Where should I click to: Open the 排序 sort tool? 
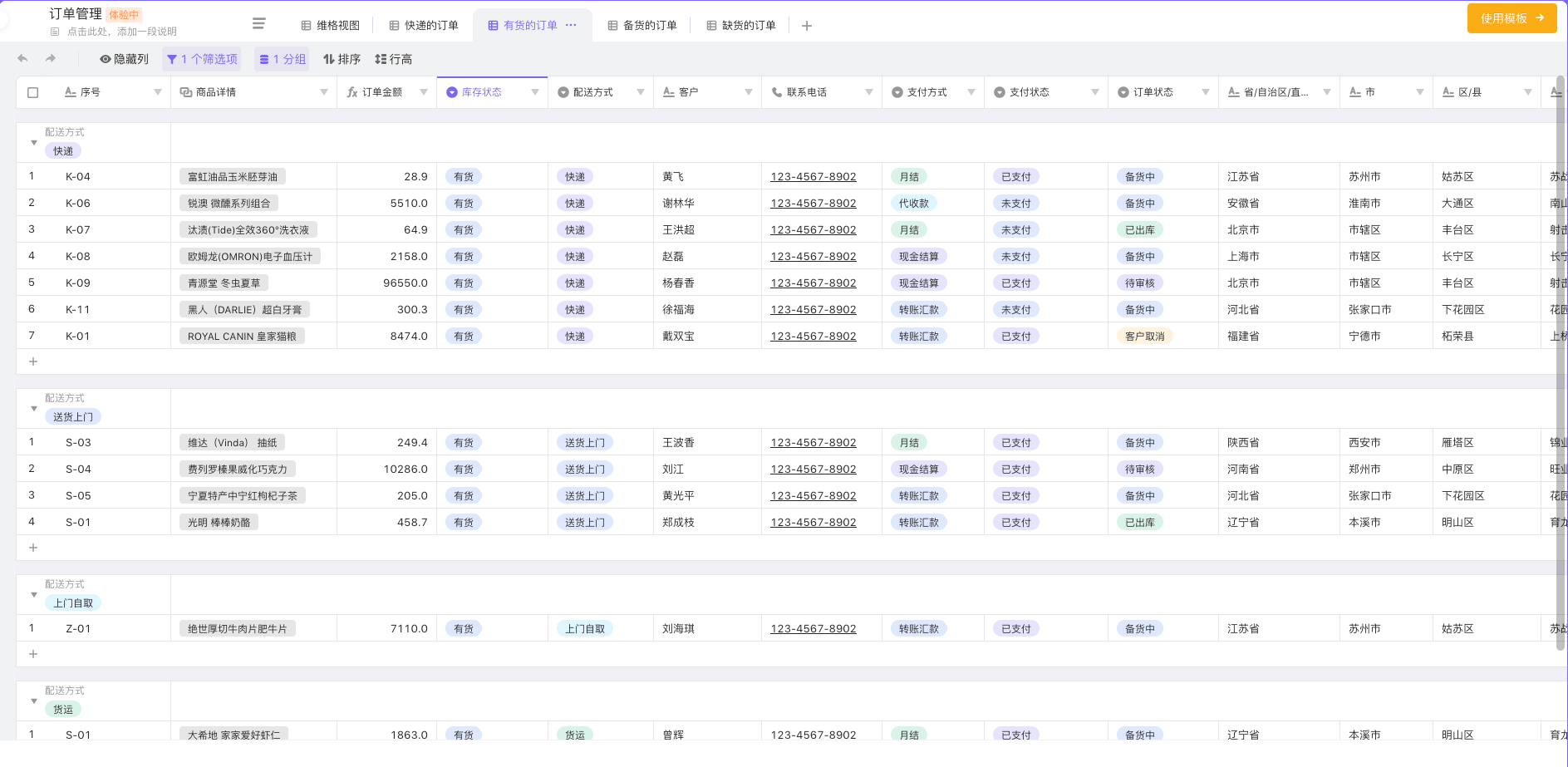point(342,59)
